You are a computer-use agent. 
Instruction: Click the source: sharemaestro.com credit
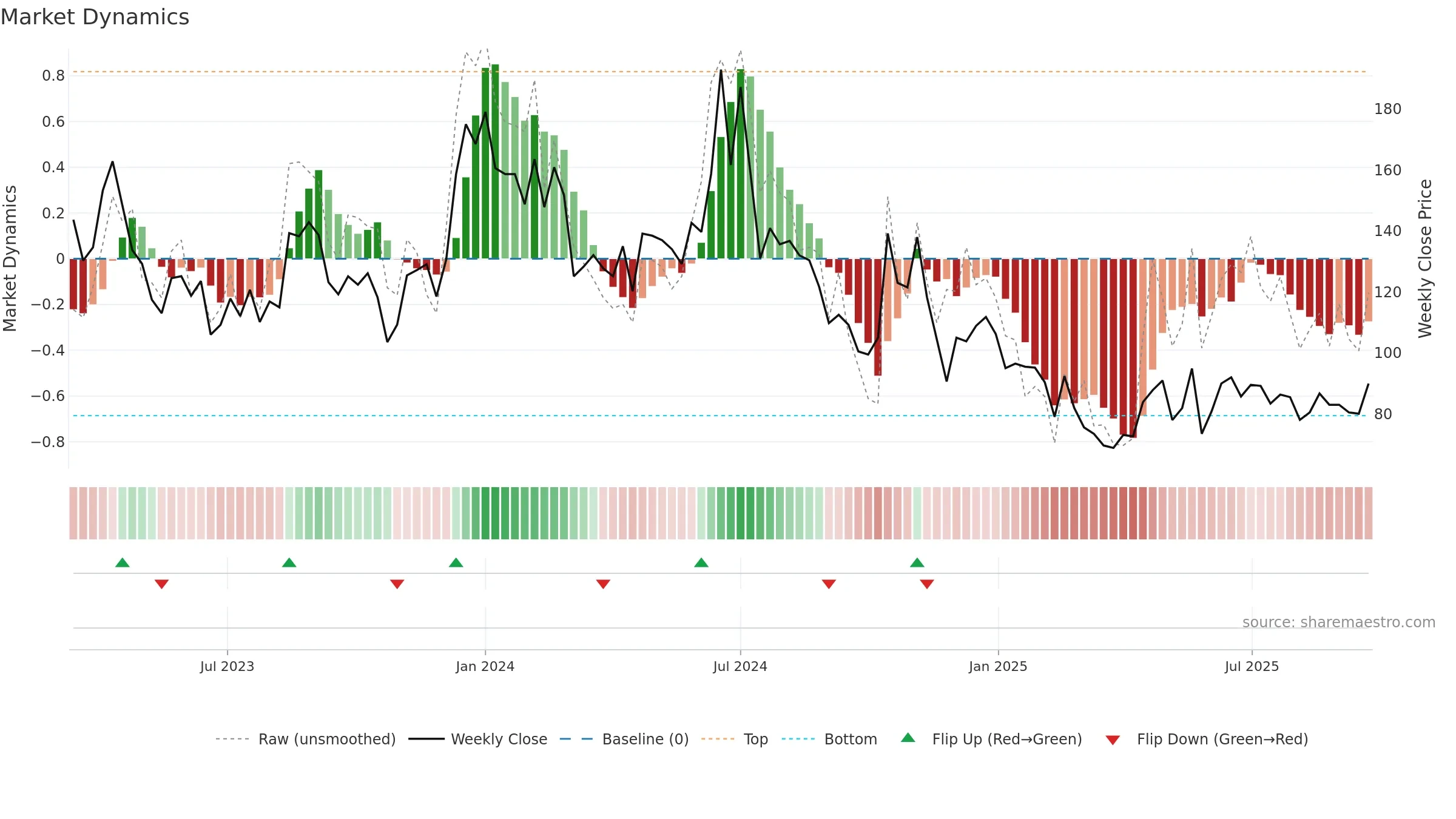(1339, 622)
